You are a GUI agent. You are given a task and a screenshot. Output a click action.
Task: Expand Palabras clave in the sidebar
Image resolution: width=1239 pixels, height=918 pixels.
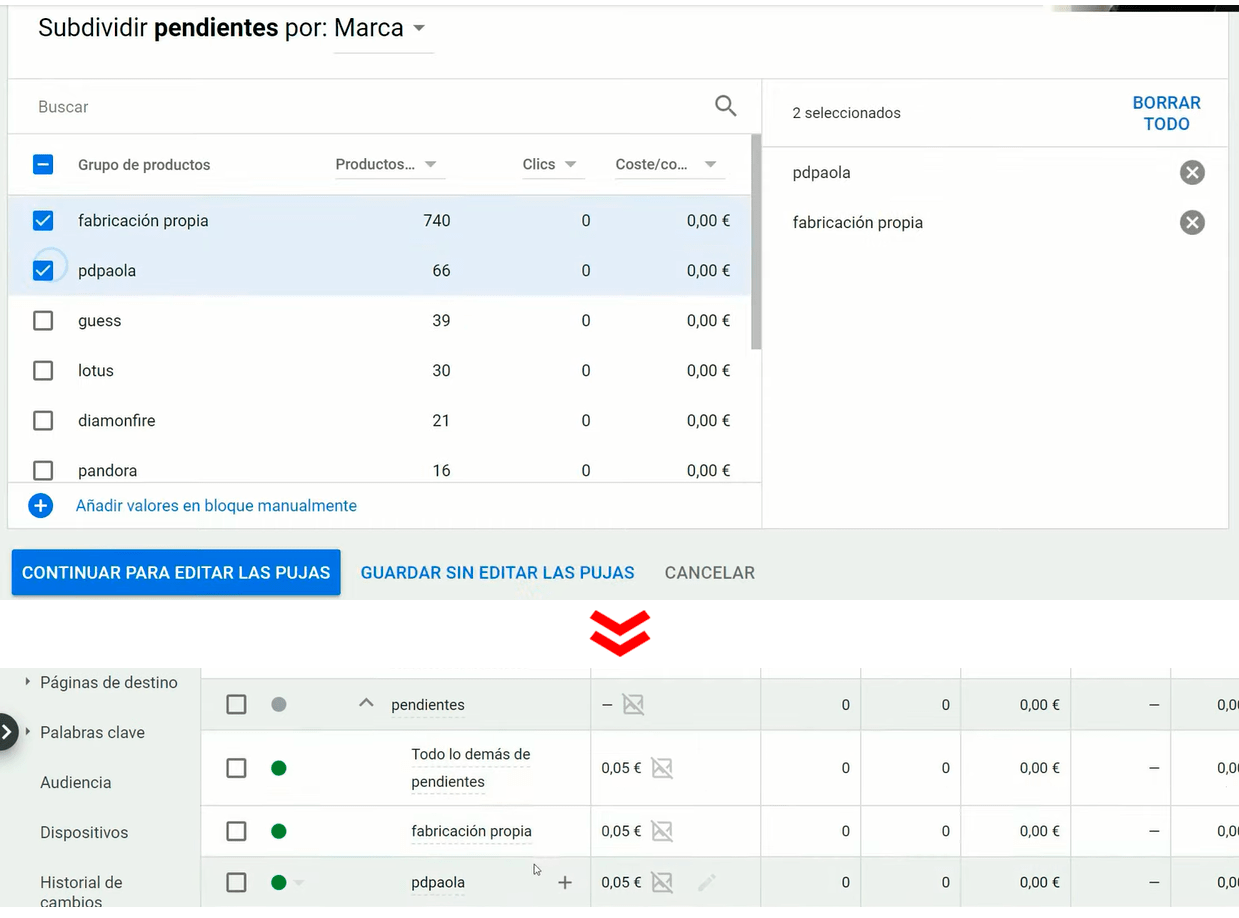[92, 732]
